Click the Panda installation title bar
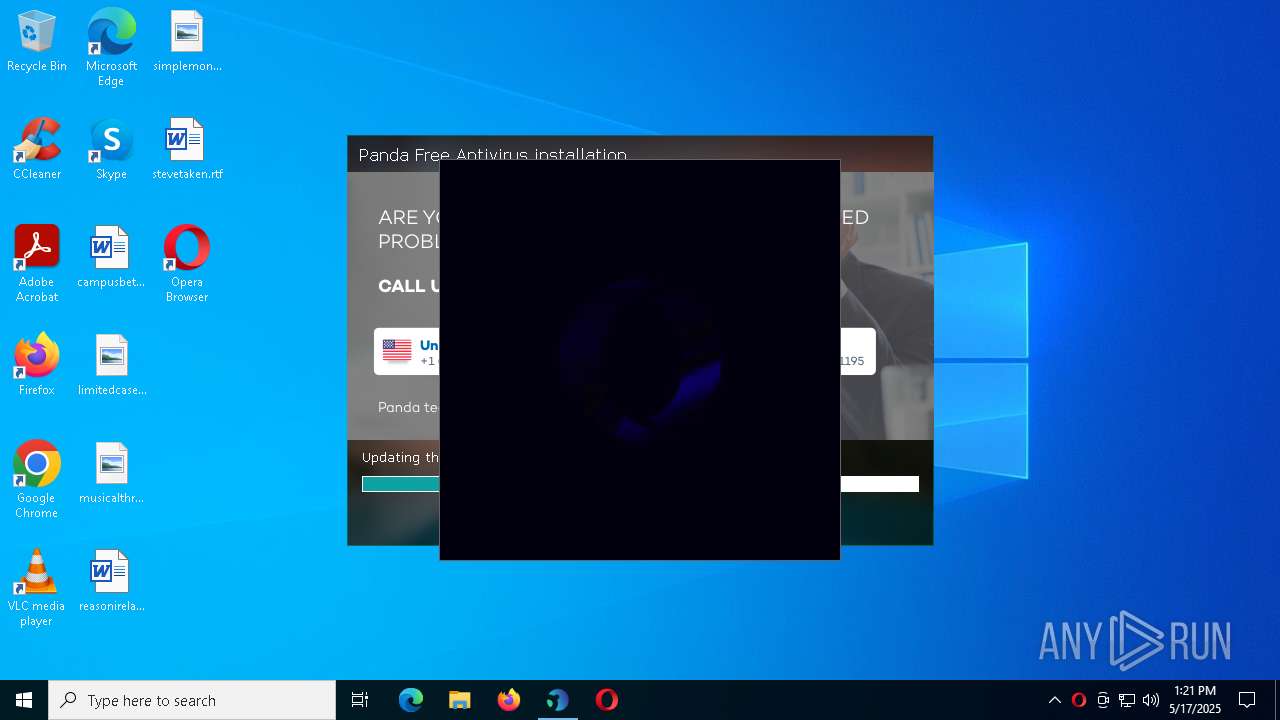Screen dimensions: 1280x720 (x=640, y=154)
